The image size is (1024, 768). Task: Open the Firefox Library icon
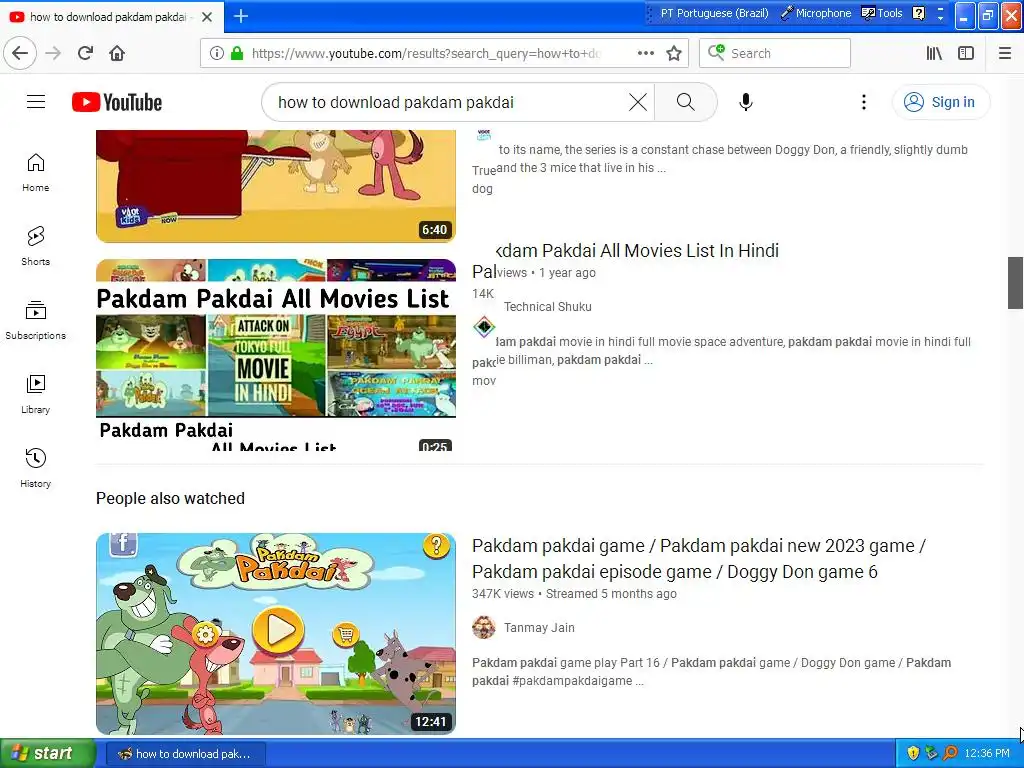point(934,53)
